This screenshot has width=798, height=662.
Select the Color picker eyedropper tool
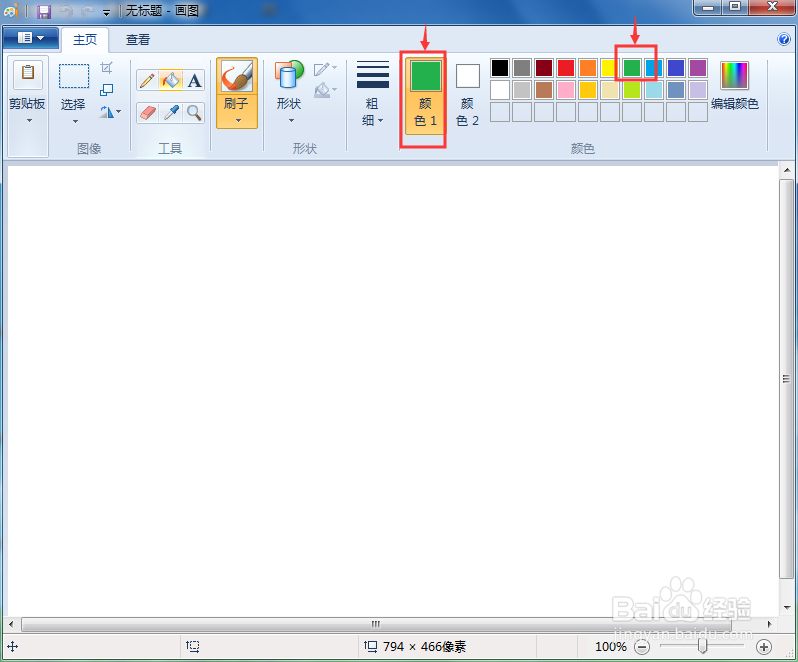point(171,112)
